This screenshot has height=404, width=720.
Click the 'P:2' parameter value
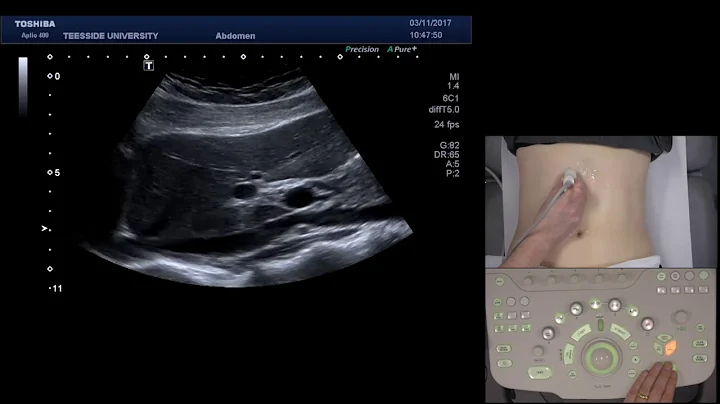click(452, 174)
